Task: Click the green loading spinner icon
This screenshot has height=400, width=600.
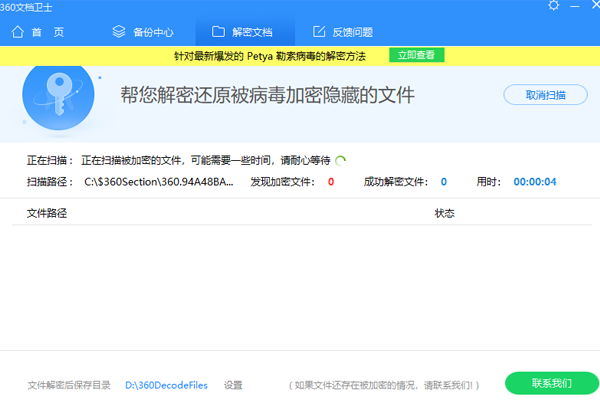Action: point(341,160)
